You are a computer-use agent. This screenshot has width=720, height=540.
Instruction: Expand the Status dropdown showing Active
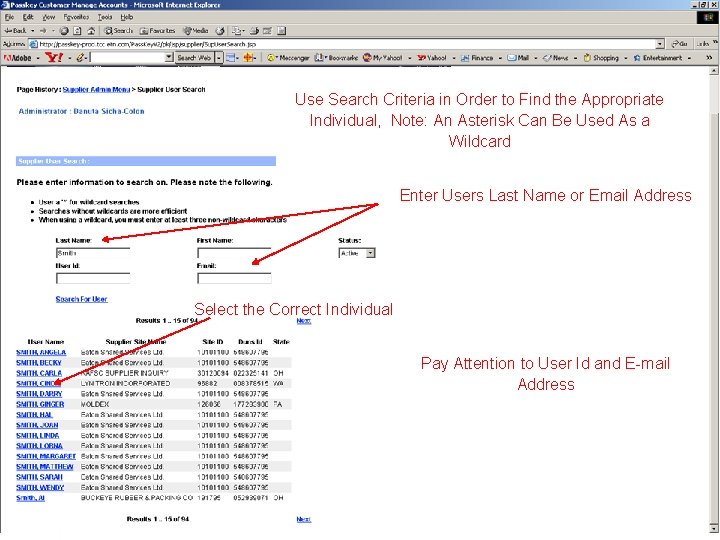[x=370, y=253]
